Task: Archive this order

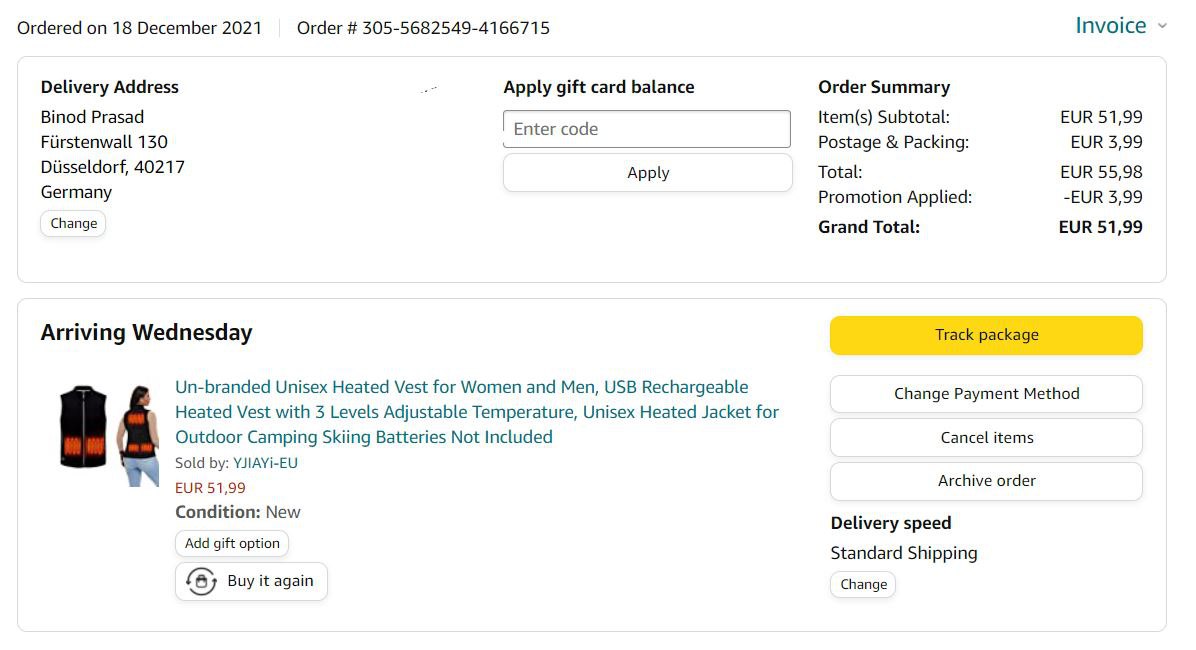Action: click(985, 481)
